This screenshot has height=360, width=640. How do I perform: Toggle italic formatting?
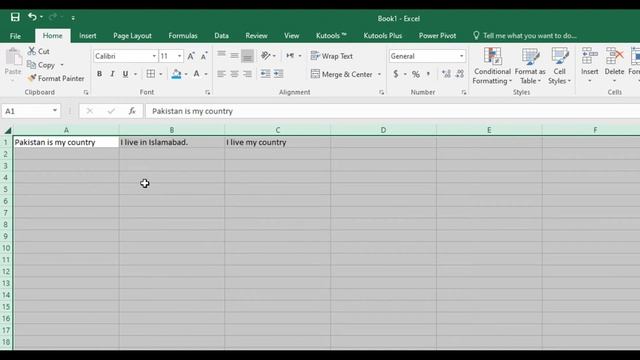[x=112, y=74]
